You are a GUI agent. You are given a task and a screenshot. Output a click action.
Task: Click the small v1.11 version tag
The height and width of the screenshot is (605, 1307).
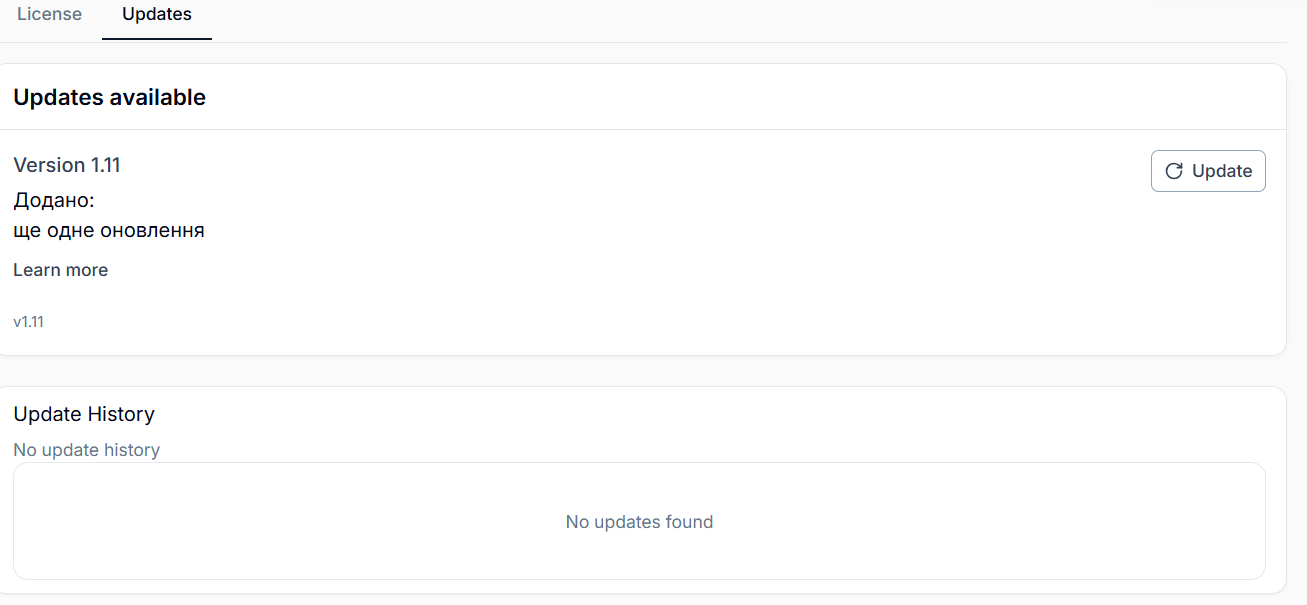click(x=28, y=322)
